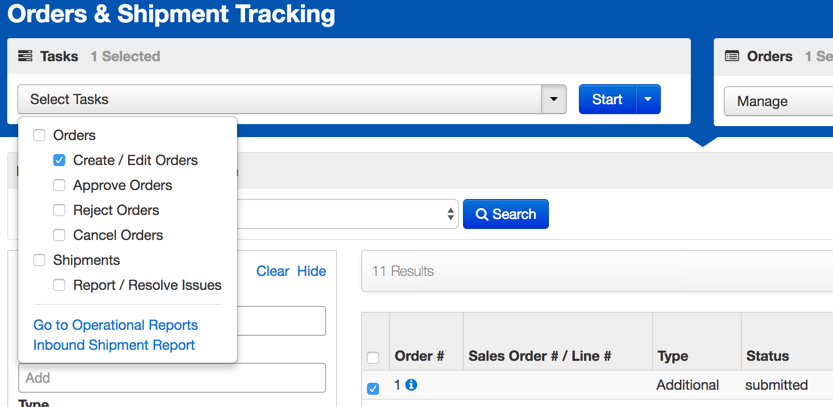
Task: Enable the Cancel Orders checkbox
Action: coord(59,235)
